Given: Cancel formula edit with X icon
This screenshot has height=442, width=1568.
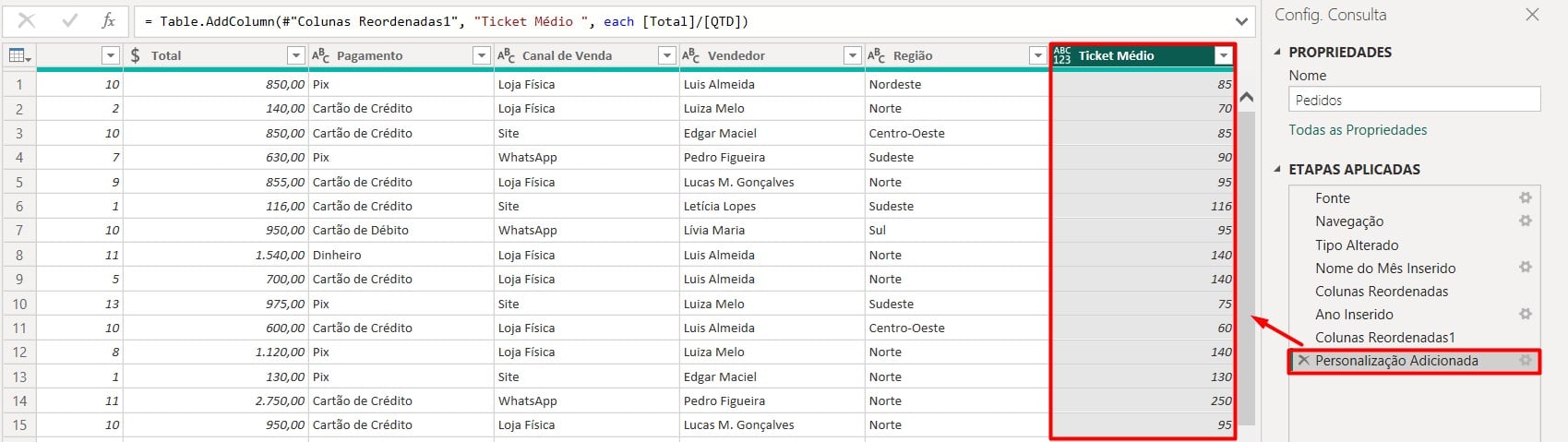Looking at the screenshot, I should coord(27,20).
